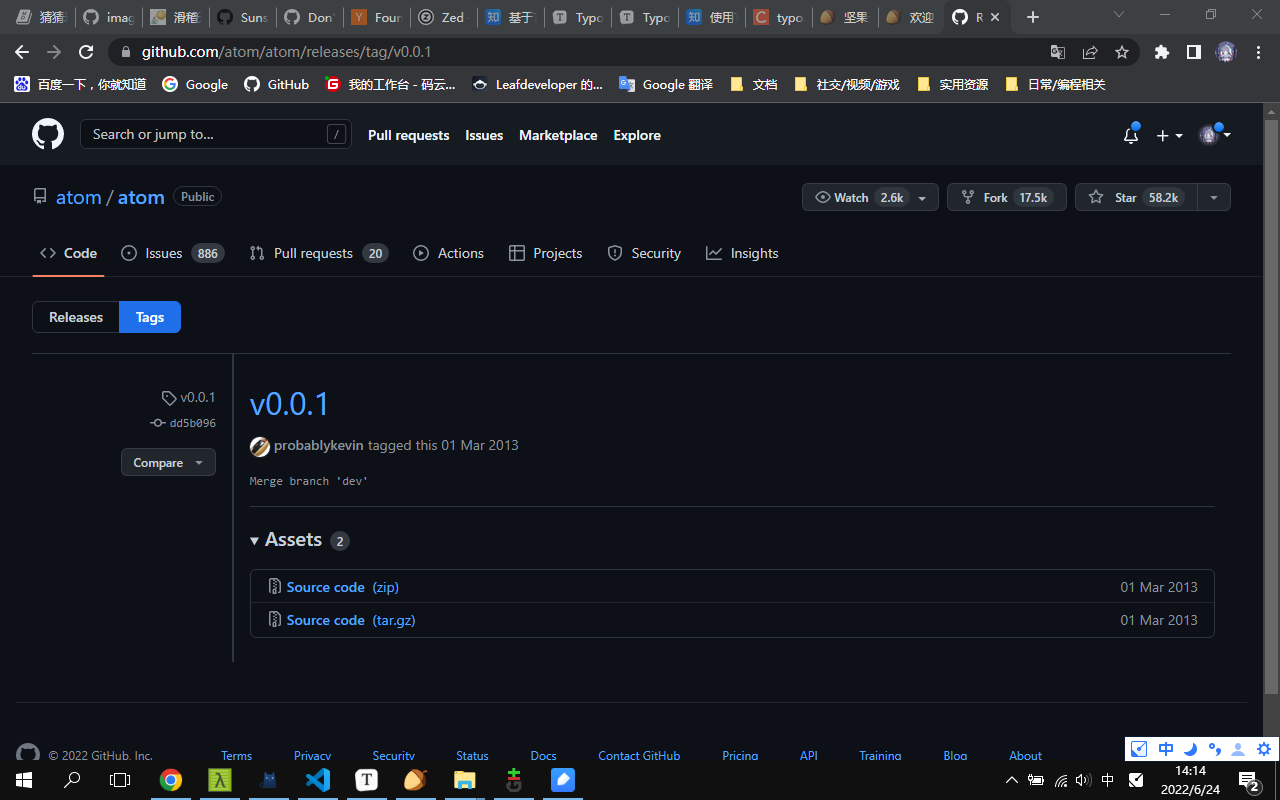Open probablykevin username link
This screenshot has width=1280, height=800.
click(x=319, y=445)
